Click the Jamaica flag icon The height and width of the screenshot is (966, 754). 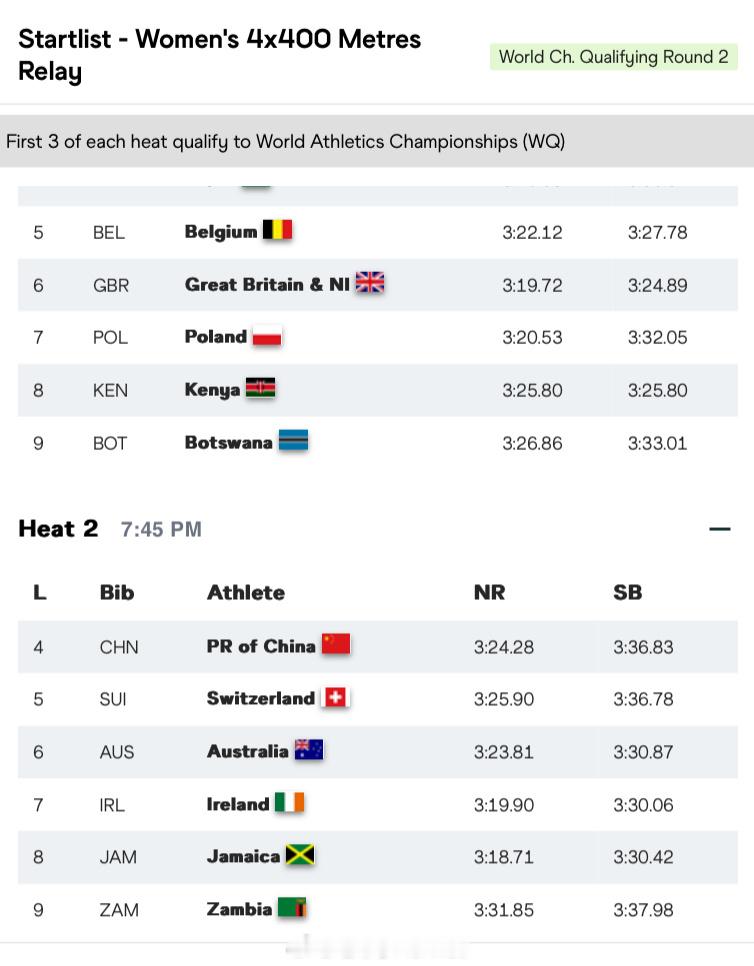(x=300, y=855)
